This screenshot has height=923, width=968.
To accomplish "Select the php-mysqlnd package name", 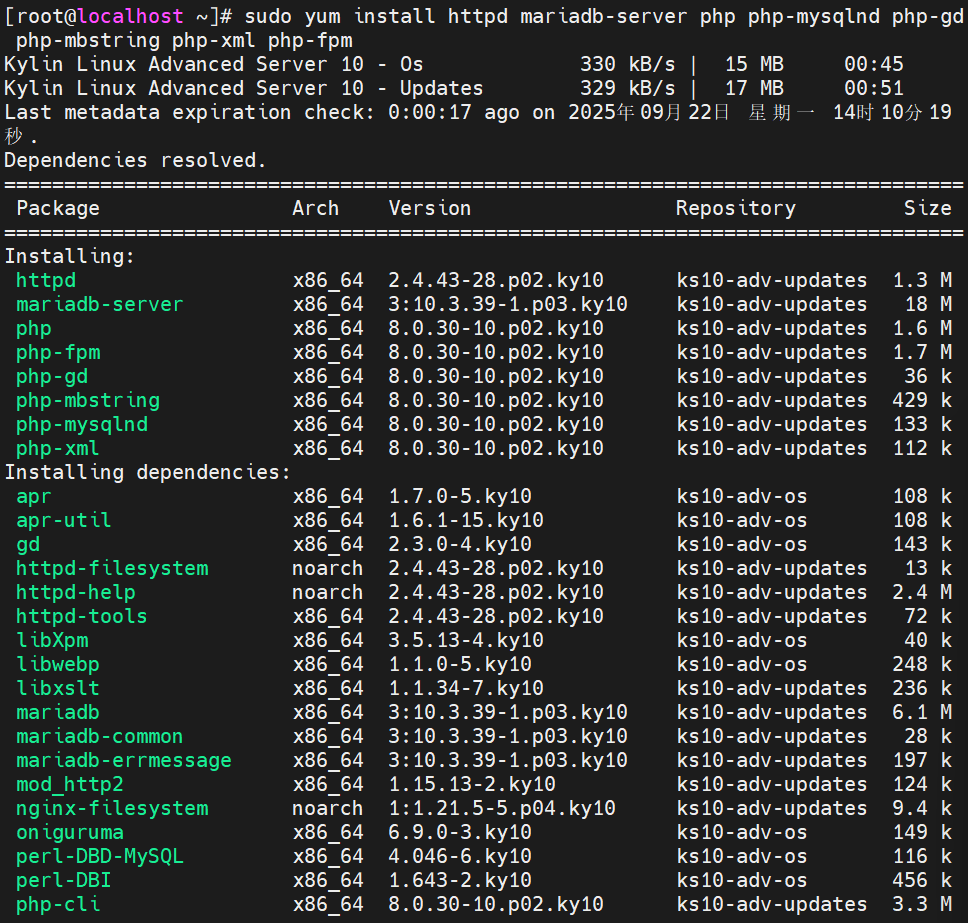I will [81, 425].
